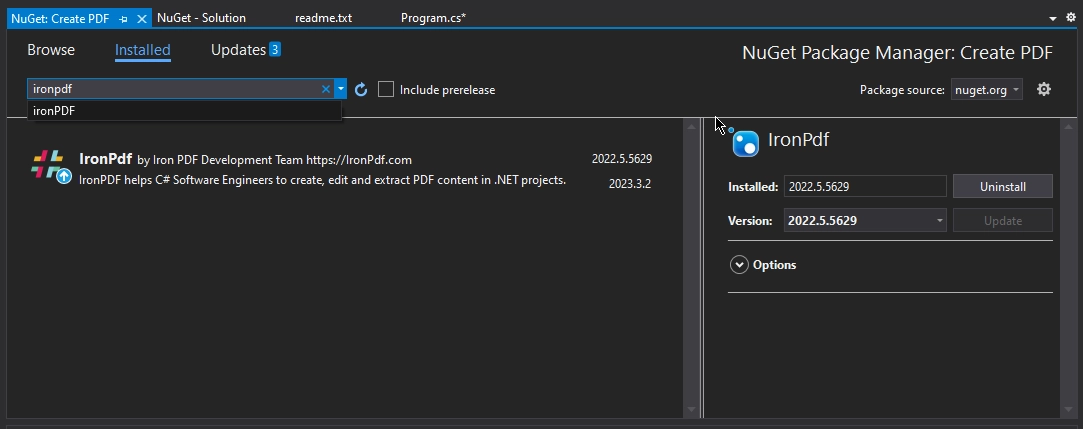The height and width of the screenshot is (429, 1083).
Task: Click the update-available arrow badge on IronPdf
Action: [64, 177]
